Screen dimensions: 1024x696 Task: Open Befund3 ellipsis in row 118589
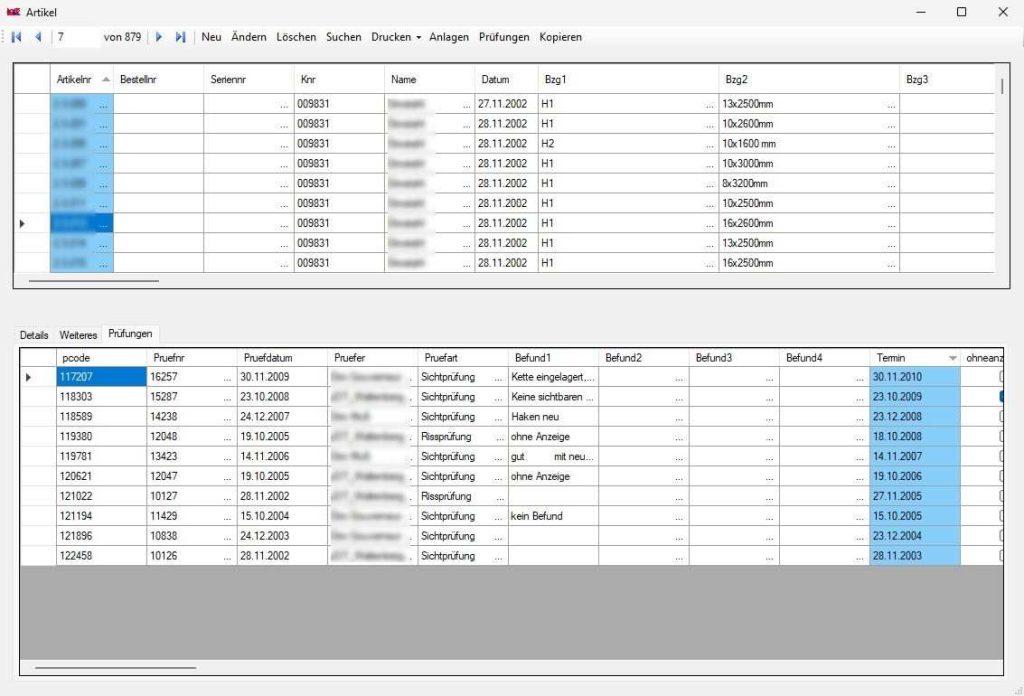pos(770,417)
